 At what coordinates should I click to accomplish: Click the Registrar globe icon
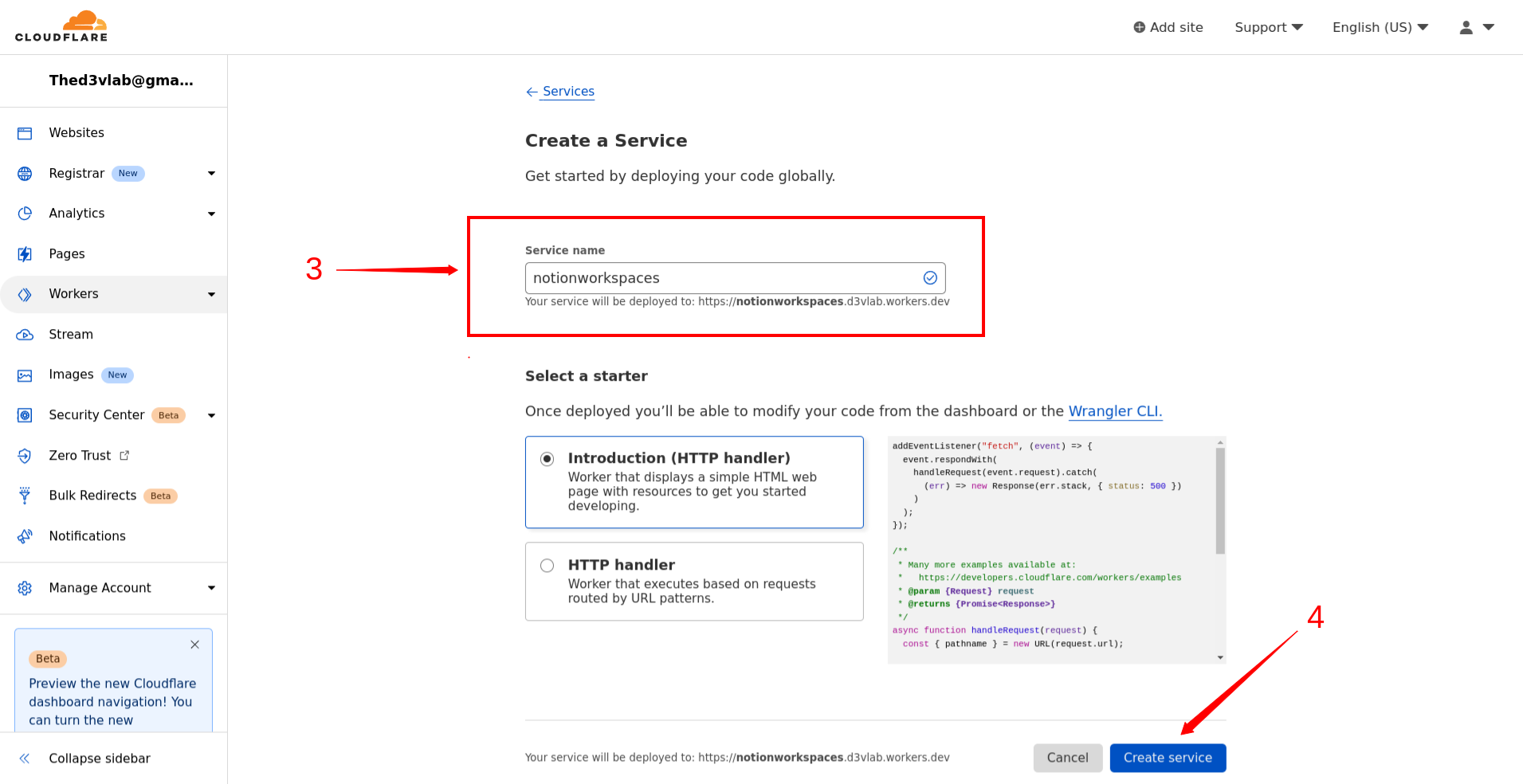point(25,174)
